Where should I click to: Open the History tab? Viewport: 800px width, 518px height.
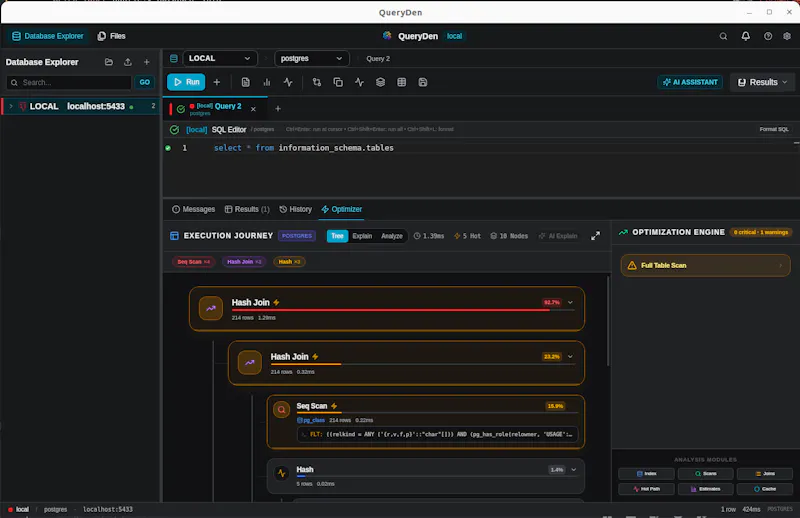(295, 209)
